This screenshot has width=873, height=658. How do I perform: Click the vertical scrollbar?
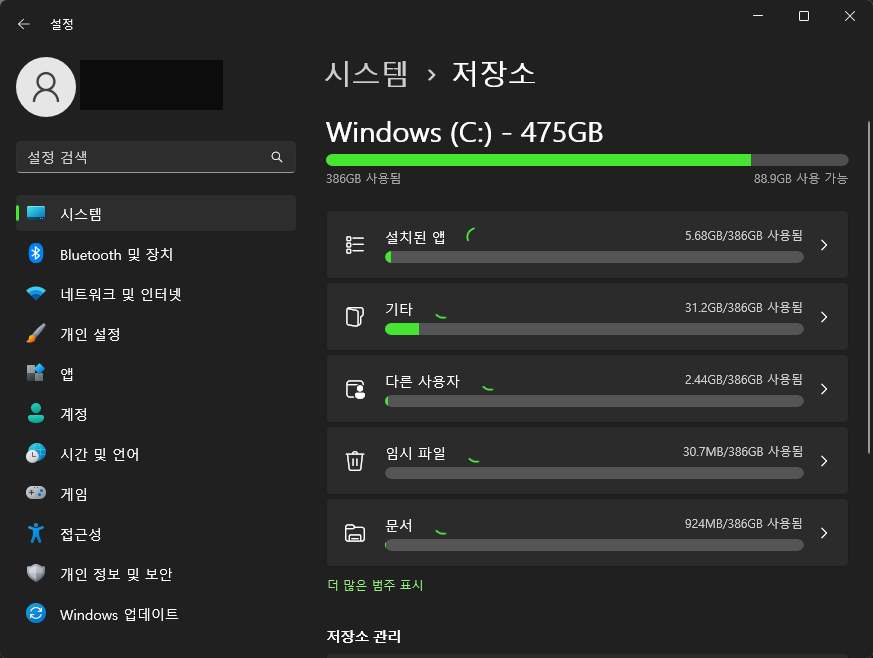869,287
